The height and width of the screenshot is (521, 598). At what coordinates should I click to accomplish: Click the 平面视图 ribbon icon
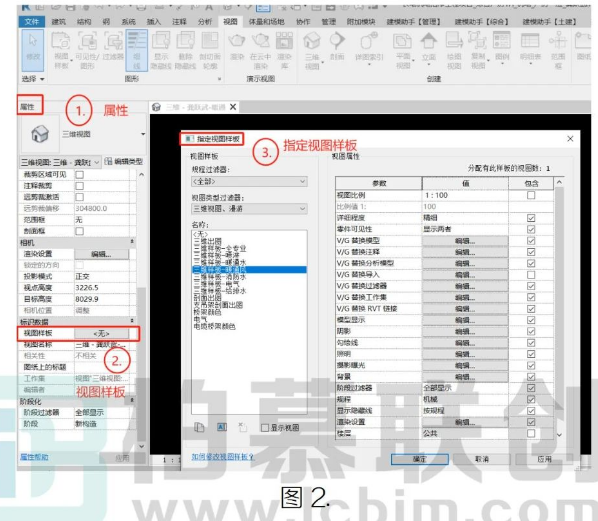pos(403,50)
